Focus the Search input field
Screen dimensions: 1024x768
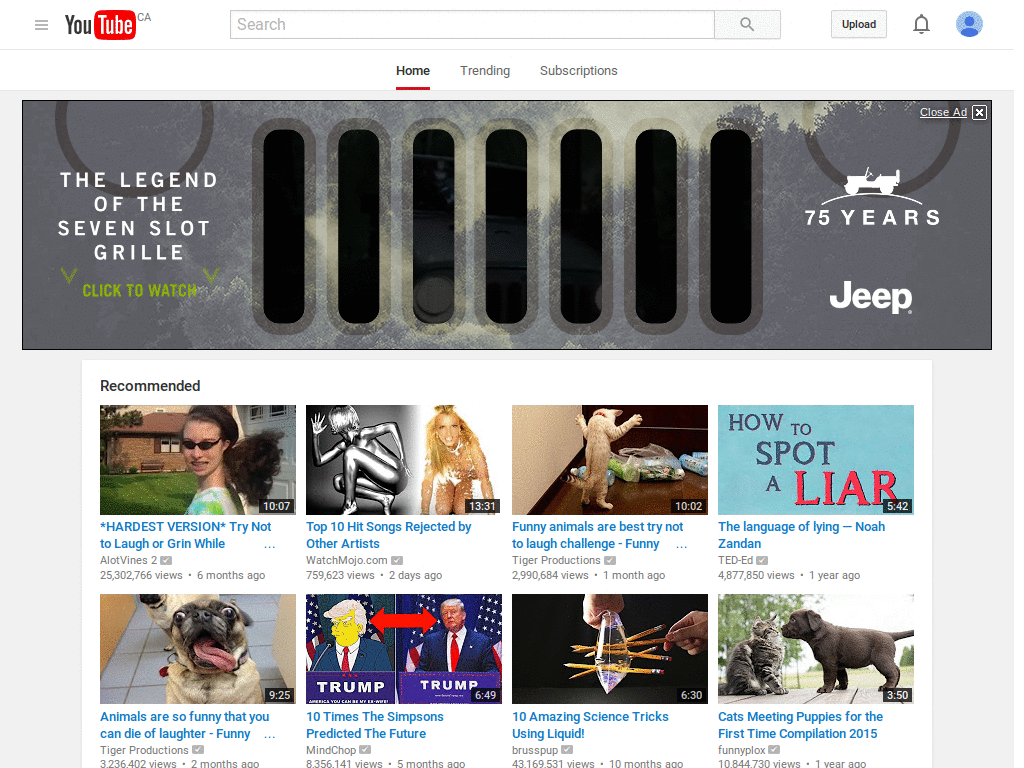click(472, 25)
